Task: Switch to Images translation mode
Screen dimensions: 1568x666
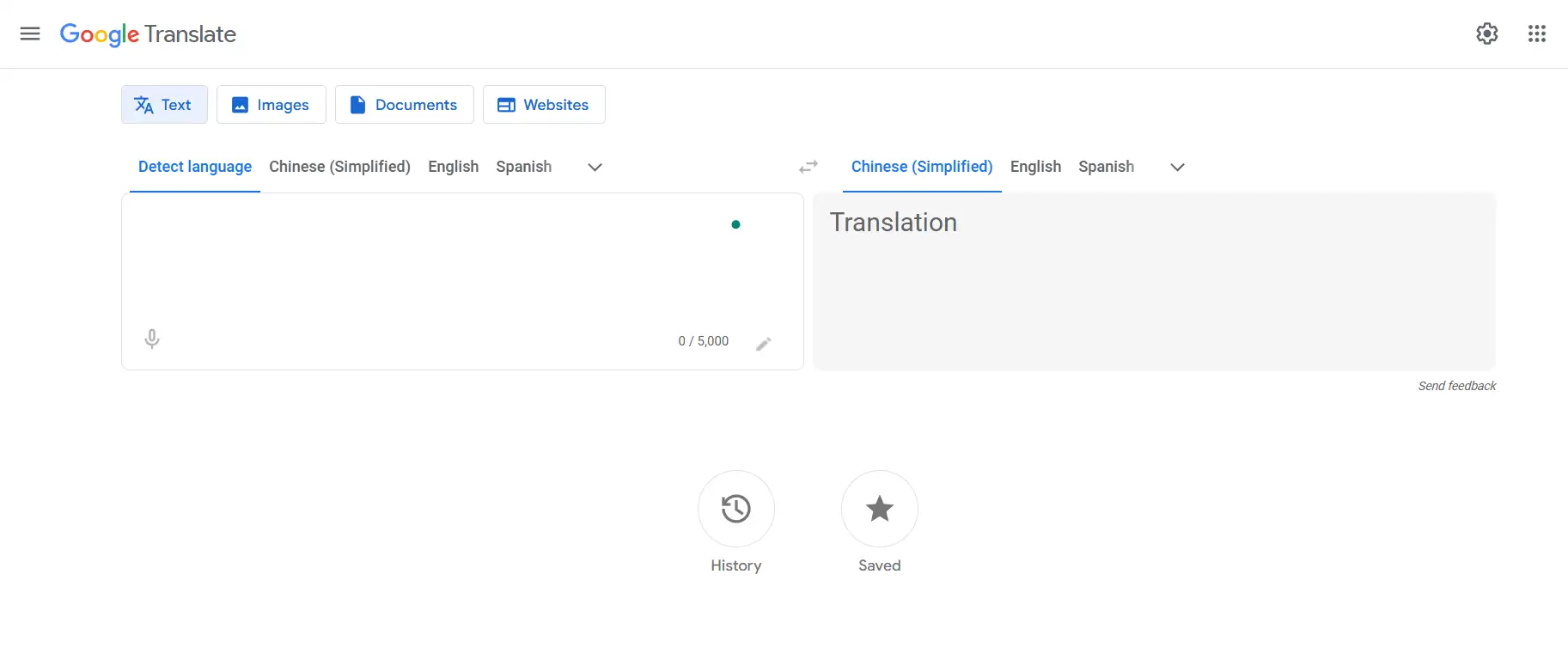Action: point(272,105)
